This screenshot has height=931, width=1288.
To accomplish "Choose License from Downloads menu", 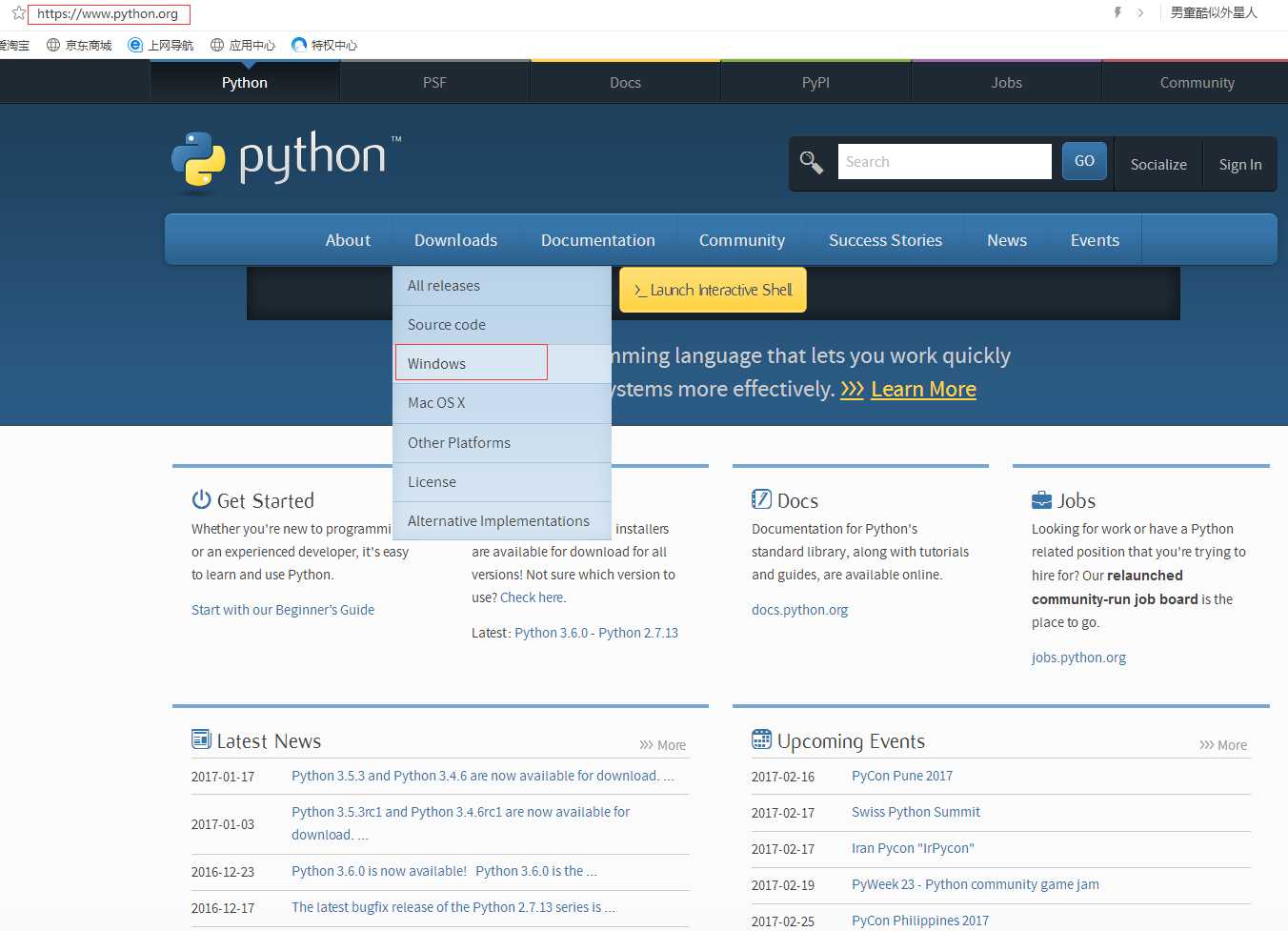I will (502, 482).
